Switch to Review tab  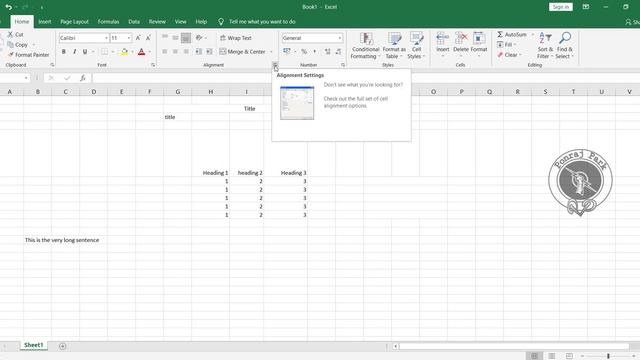(x=157, y=22)
